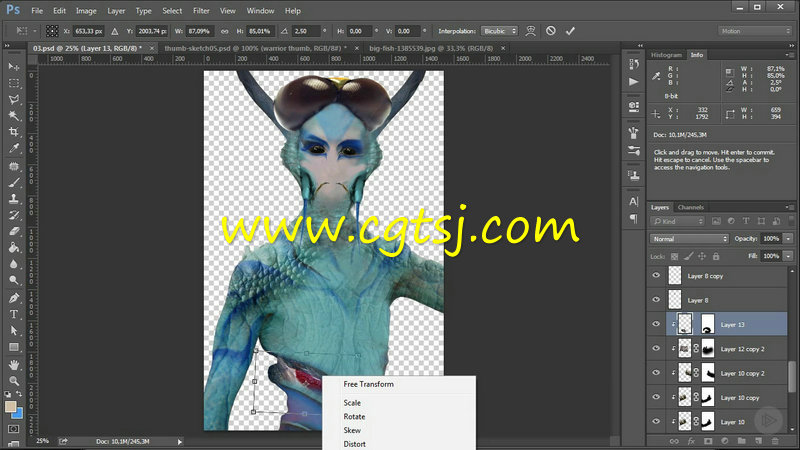The height and width of the screenshot is (450, 800).
Task: Select the Hand tool
Action: point(14,365)
